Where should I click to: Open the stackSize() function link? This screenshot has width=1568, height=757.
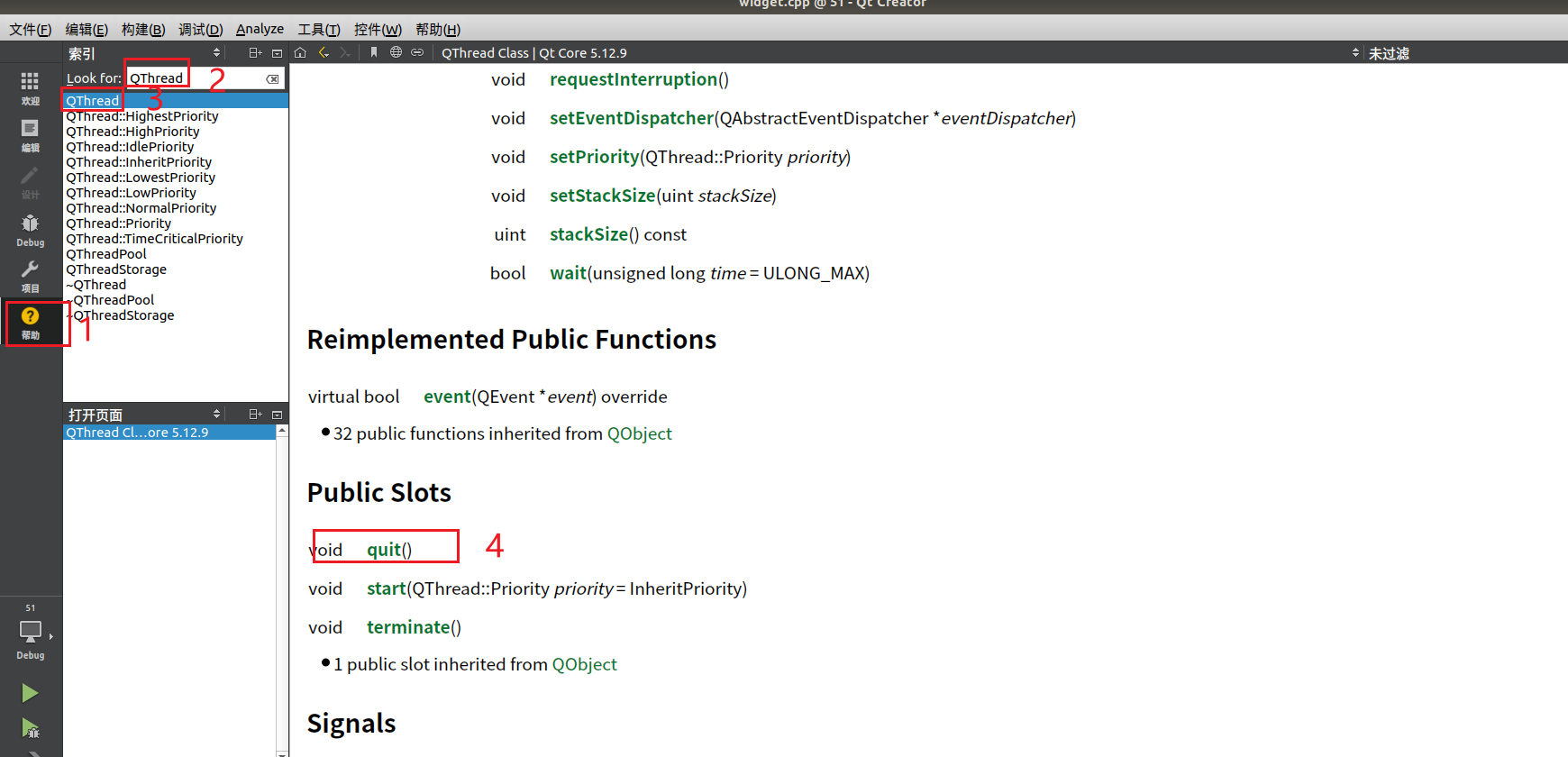tap(589, 234)
